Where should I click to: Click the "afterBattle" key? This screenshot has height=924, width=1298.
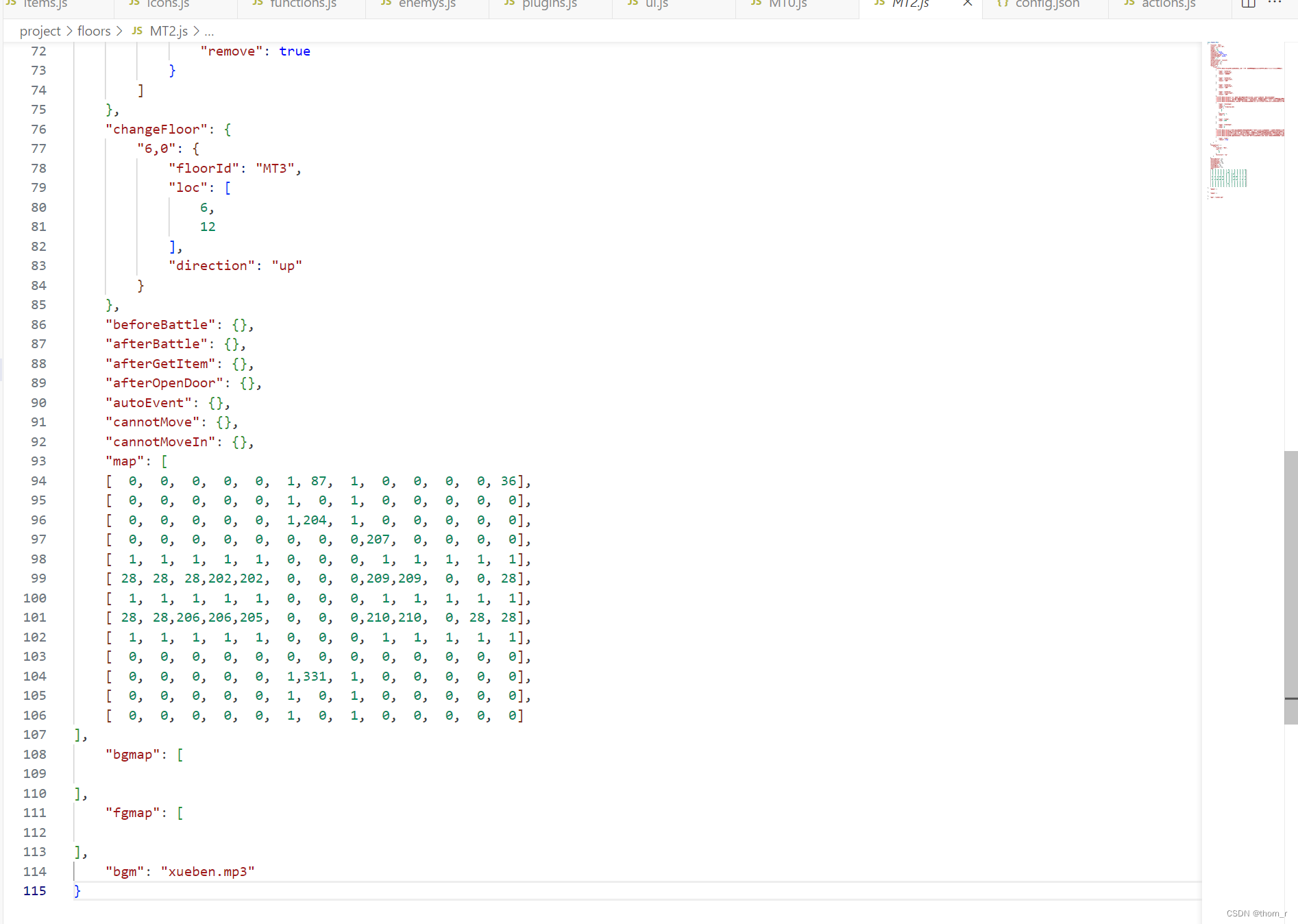156,344
